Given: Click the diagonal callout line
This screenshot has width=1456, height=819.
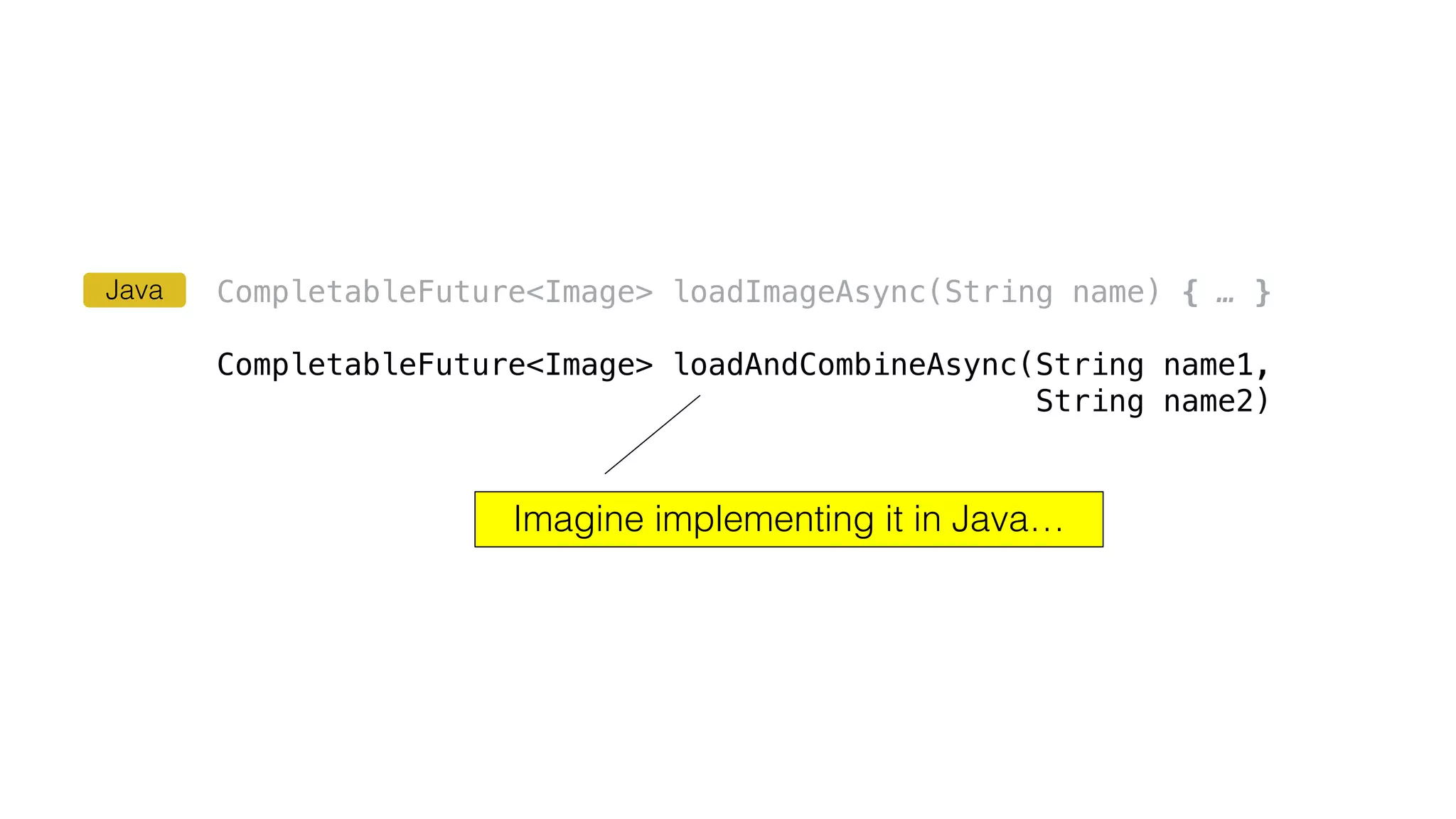Looking at the screenshot, I should tap(653, 434).
